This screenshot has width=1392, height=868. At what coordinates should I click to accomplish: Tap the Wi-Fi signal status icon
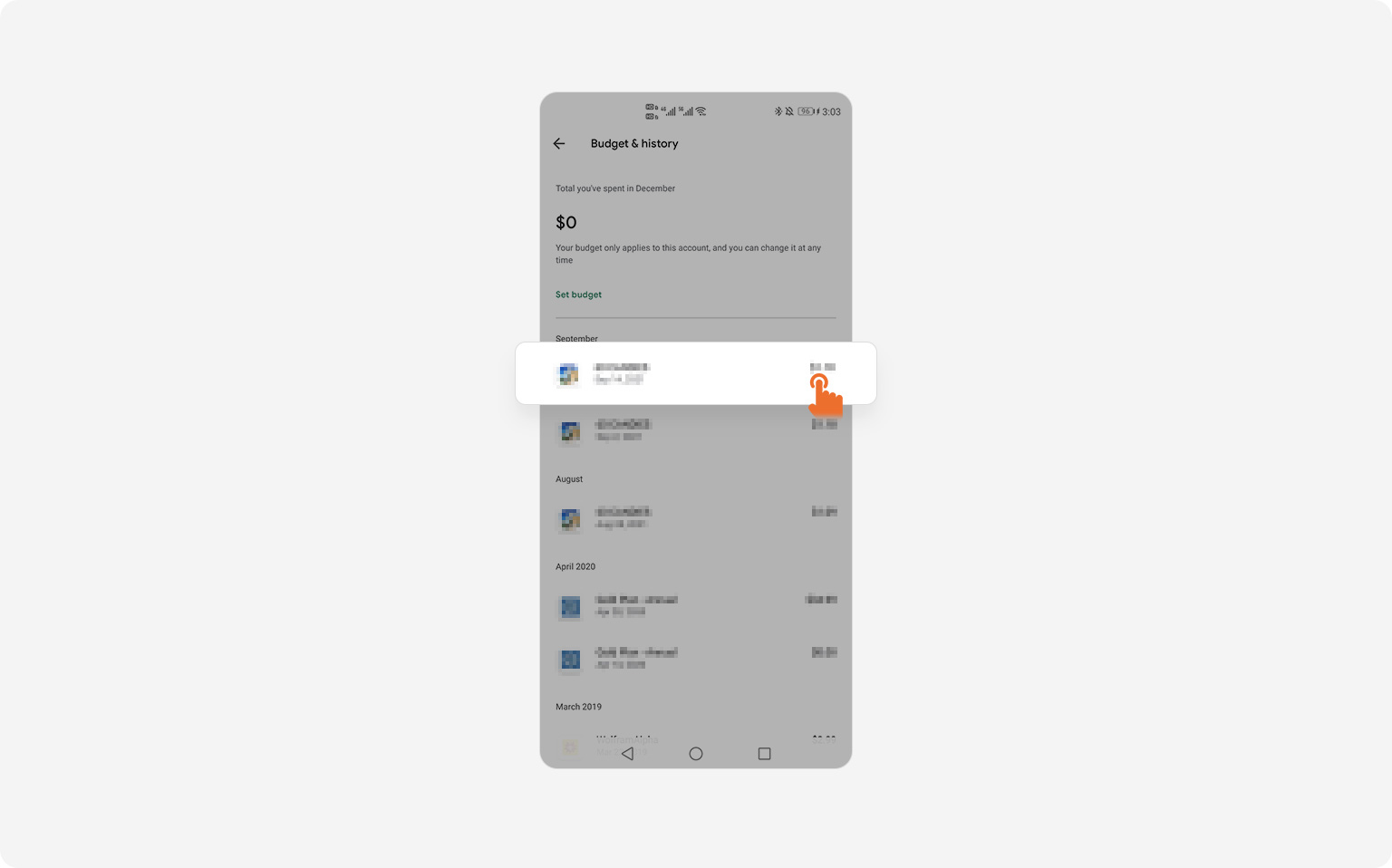(701, 111)
